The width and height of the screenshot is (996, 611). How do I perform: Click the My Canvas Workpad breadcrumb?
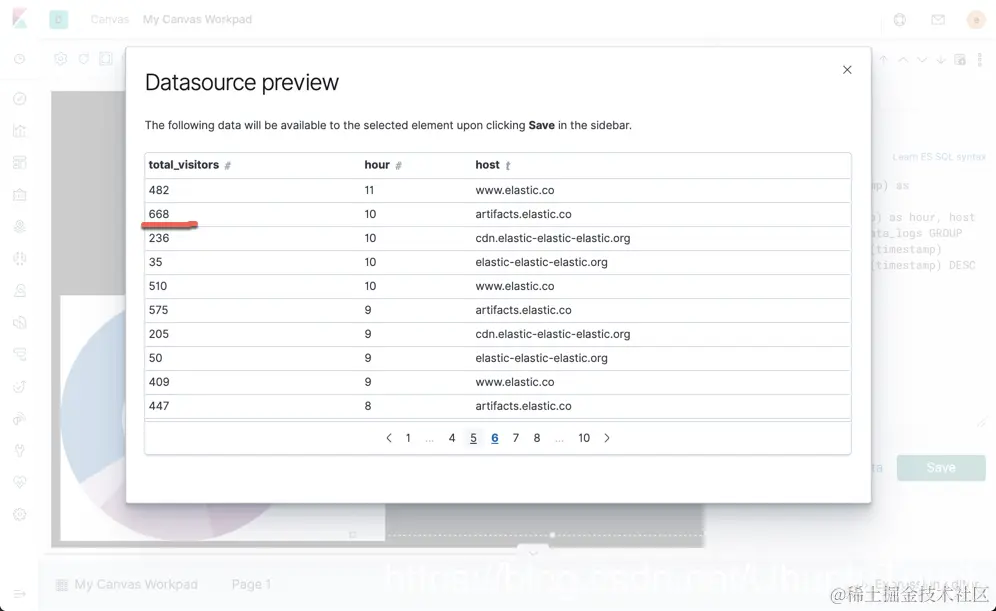[197, 20]
